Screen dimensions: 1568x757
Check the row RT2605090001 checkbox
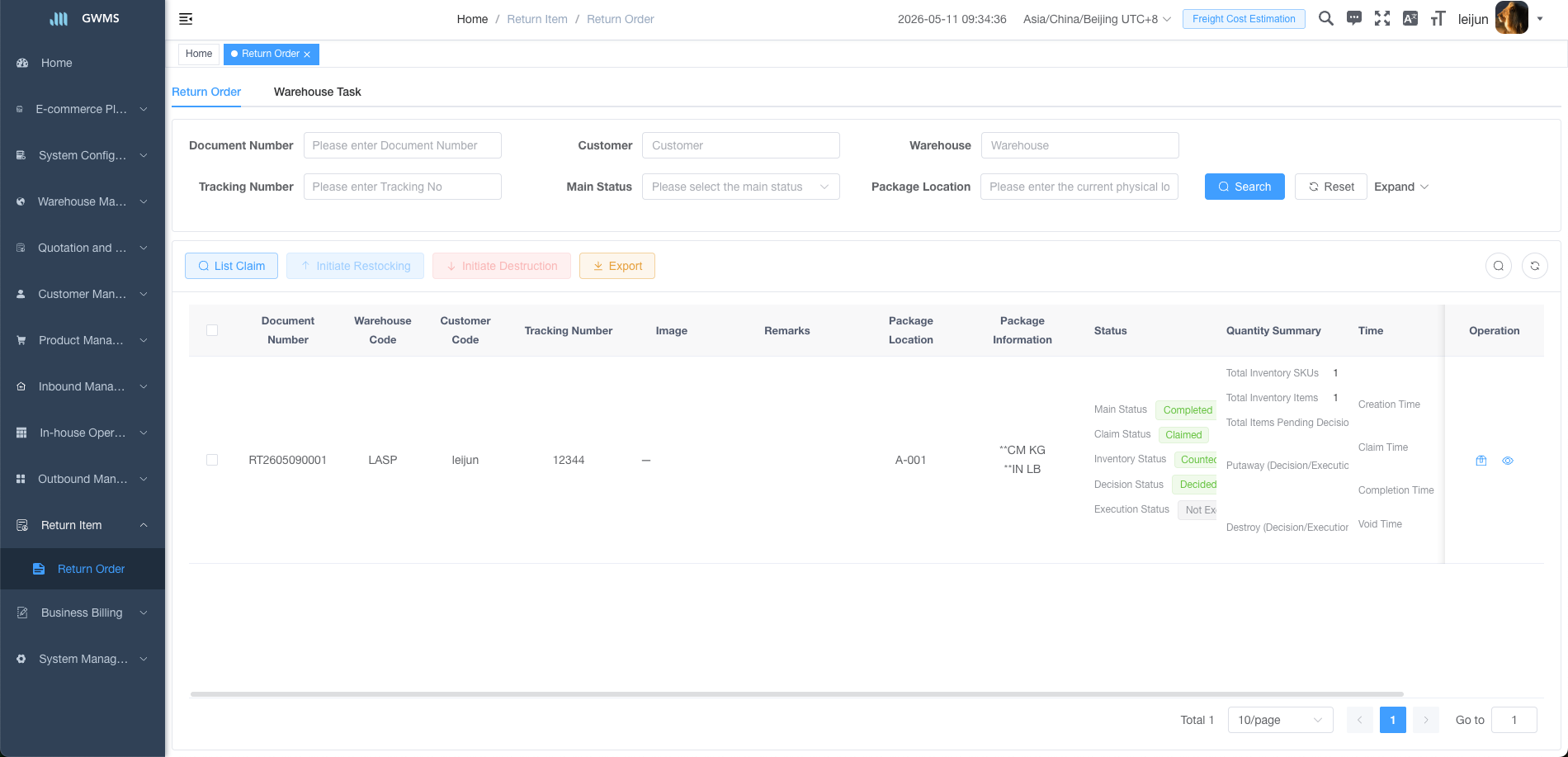pos(212,460)
